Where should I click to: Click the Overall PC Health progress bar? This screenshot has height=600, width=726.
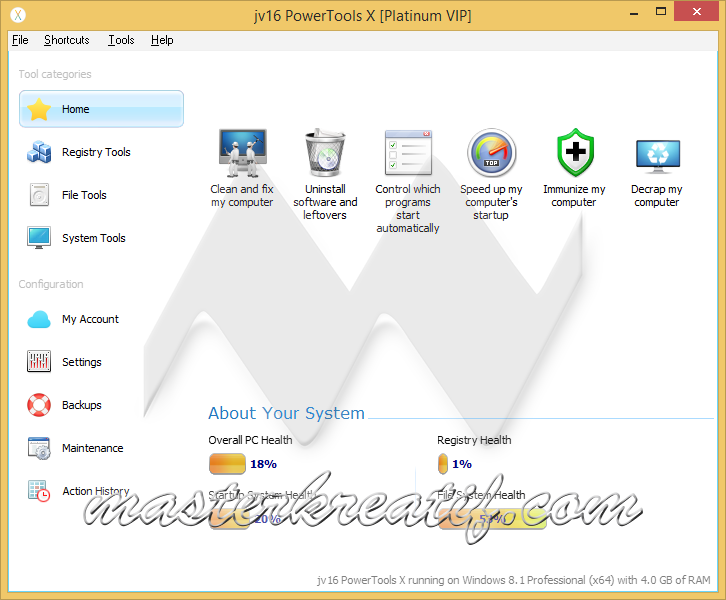click(x=227, y=464)
